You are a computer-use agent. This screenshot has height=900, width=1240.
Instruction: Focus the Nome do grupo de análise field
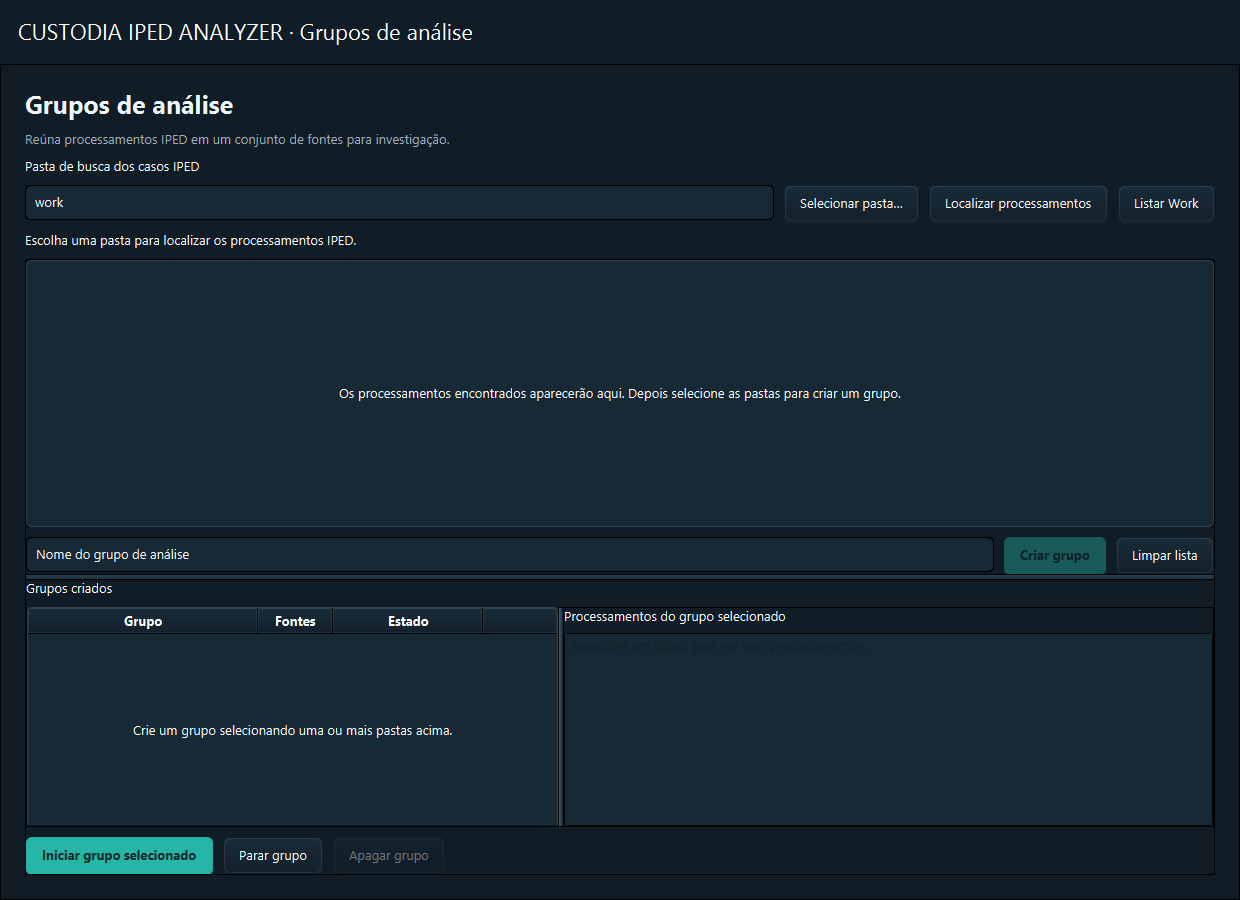[x=510, y=554]
